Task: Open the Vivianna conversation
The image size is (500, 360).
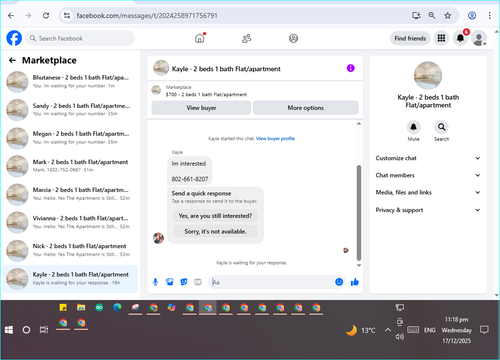Action: pyautogui.click(x=70, y=222)
